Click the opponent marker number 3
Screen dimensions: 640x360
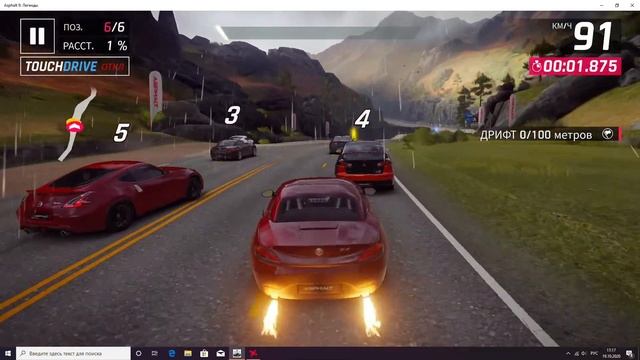[232, 115]
